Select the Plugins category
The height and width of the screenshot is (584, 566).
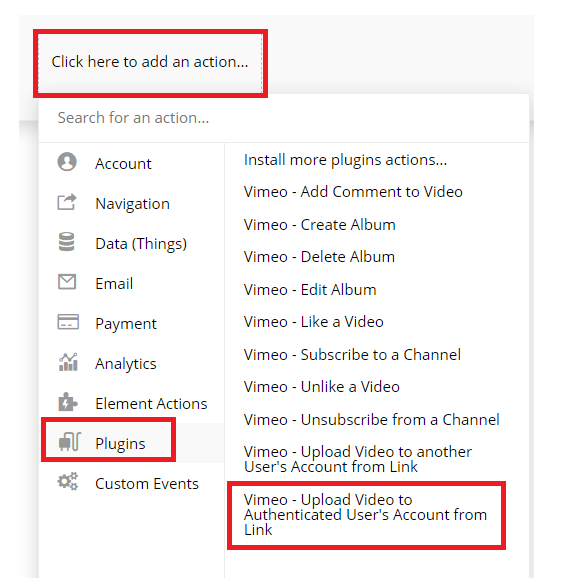point(132,443)
